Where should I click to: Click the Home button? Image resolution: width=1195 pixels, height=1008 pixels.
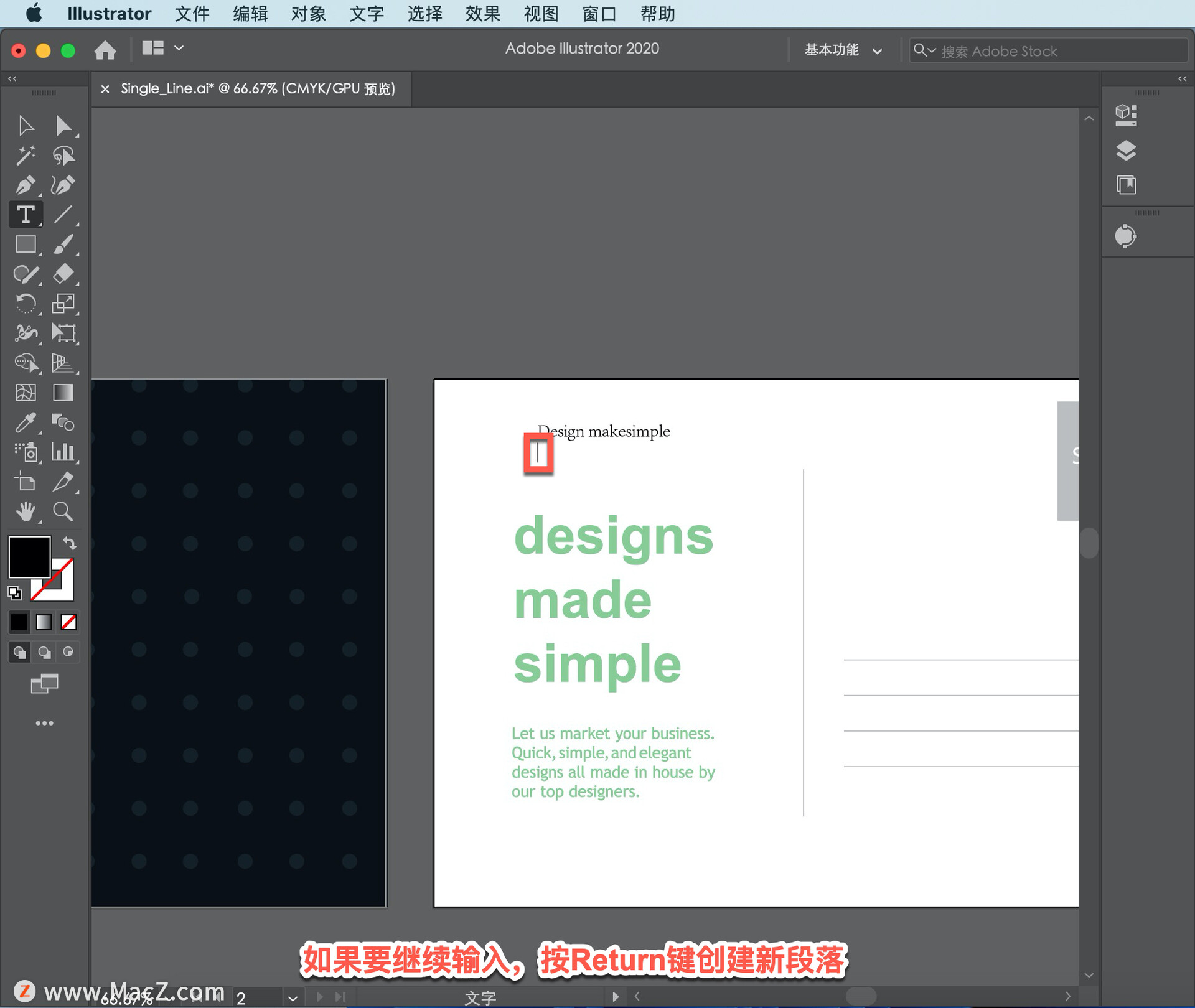pos(105,50)
